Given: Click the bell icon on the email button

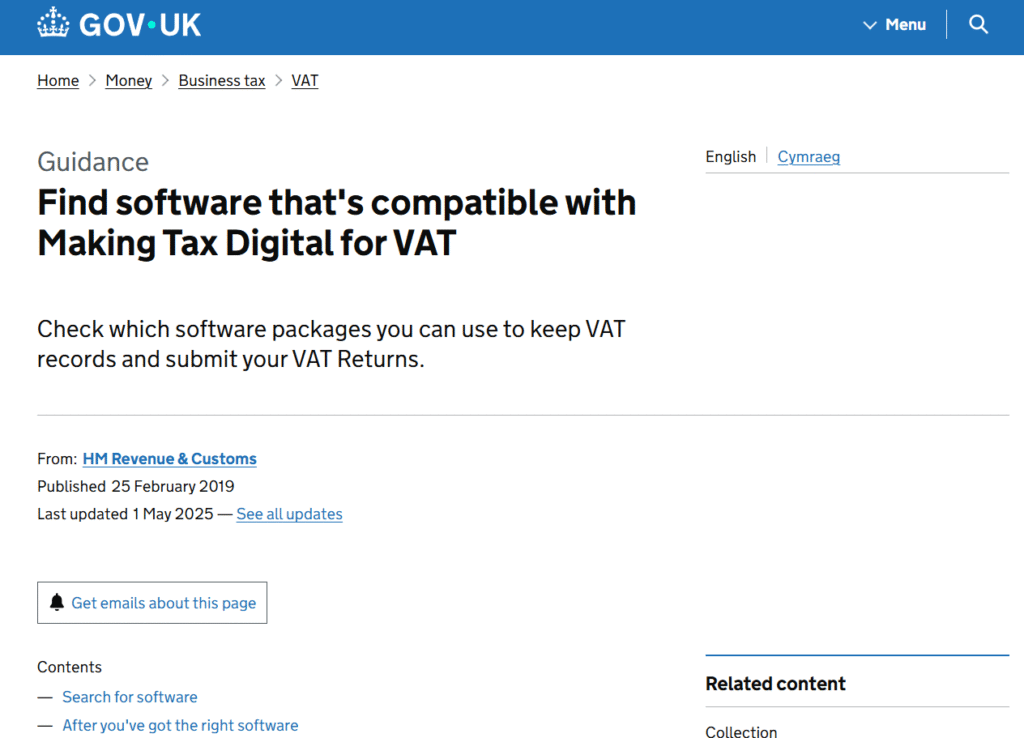Looking at the screenshot, I should pyautogui.click(x=58, y=602).
